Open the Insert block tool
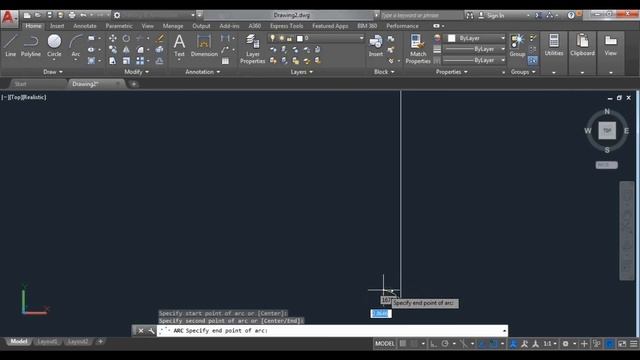Viewport: 640px width, 360px height. pos(376,45)
